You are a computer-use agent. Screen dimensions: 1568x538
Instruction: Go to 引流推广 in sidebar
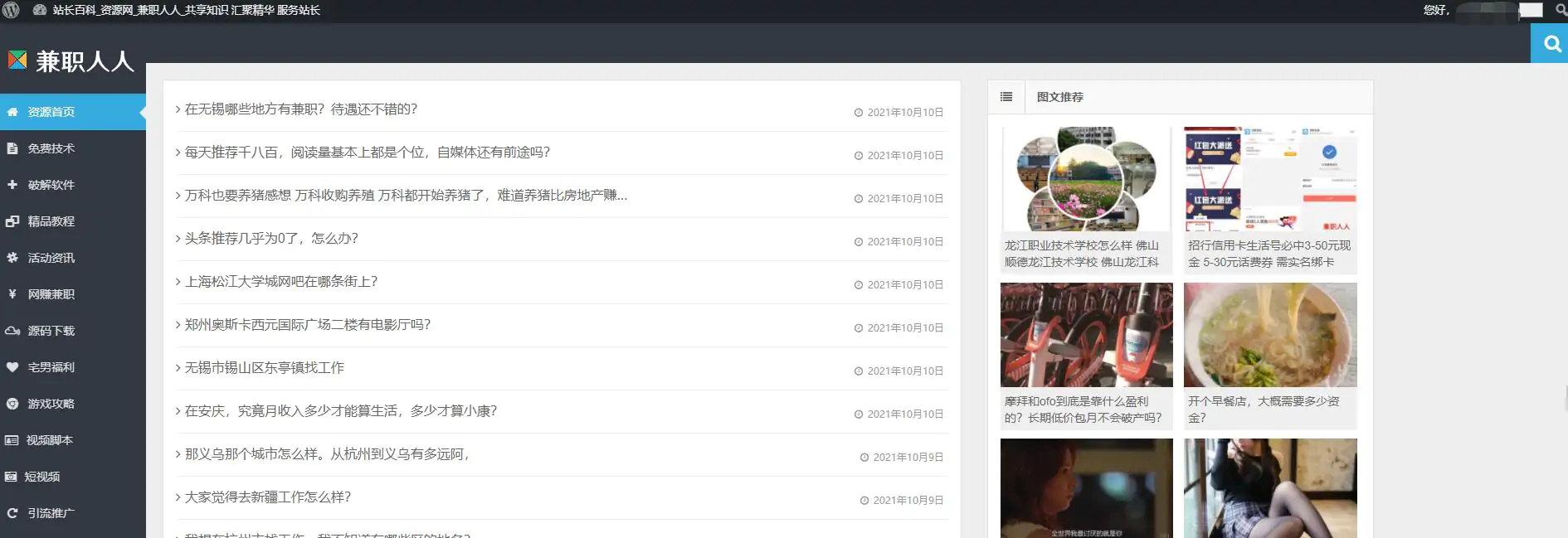coord(73,513)
